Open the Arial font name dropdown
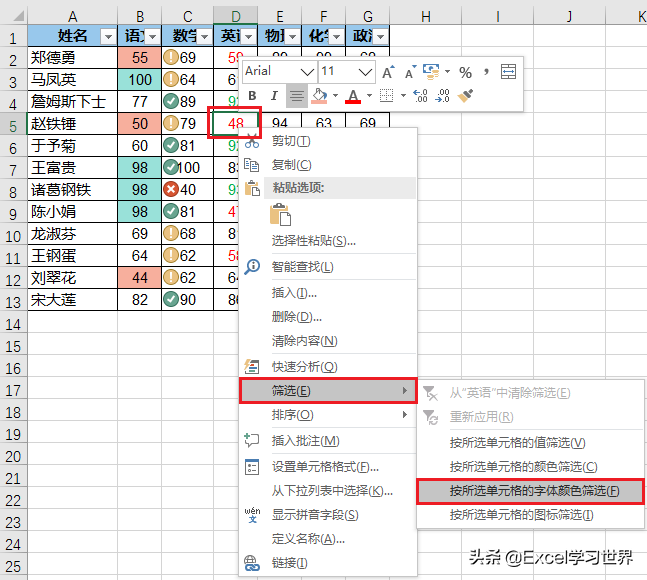This screenshot has width=647, height=580. point(307,72)
